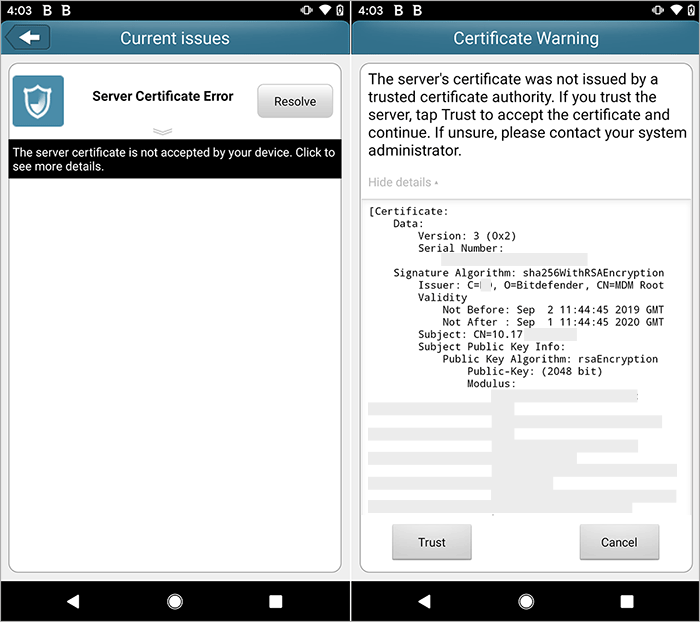700x622 pixels.
Task: Click vibrate mode icon above Current issues
Action: click(306, 10)
